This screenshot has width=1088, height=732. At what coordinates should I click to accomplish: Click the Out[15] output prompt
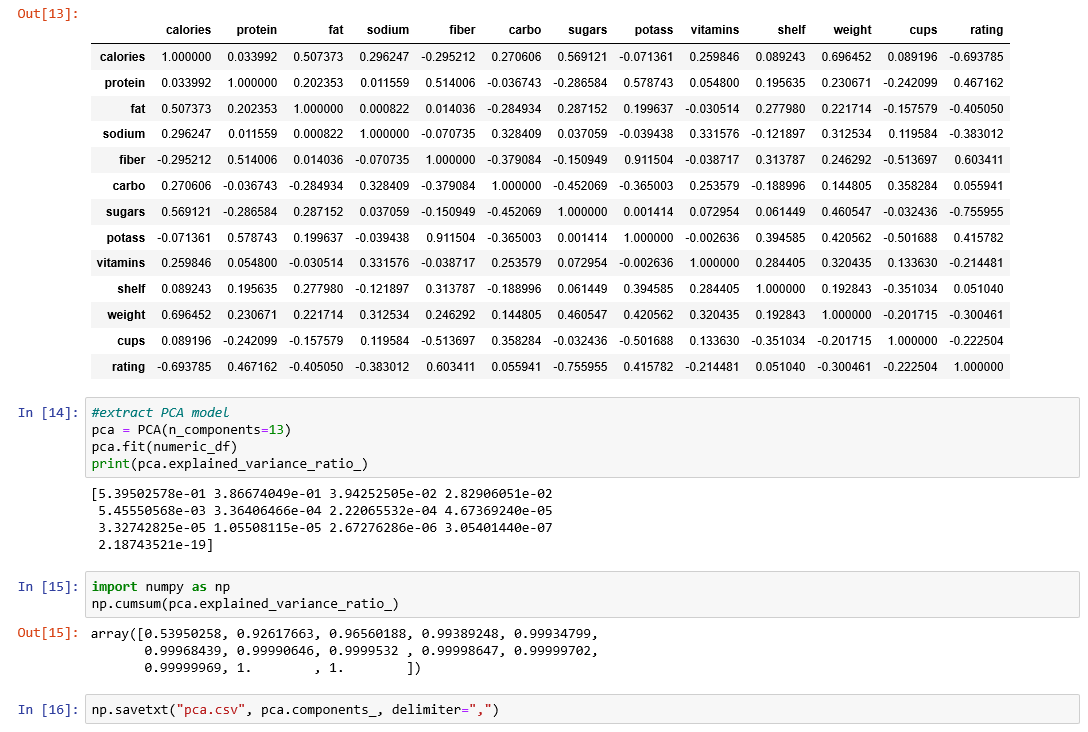tap(48, 633)
